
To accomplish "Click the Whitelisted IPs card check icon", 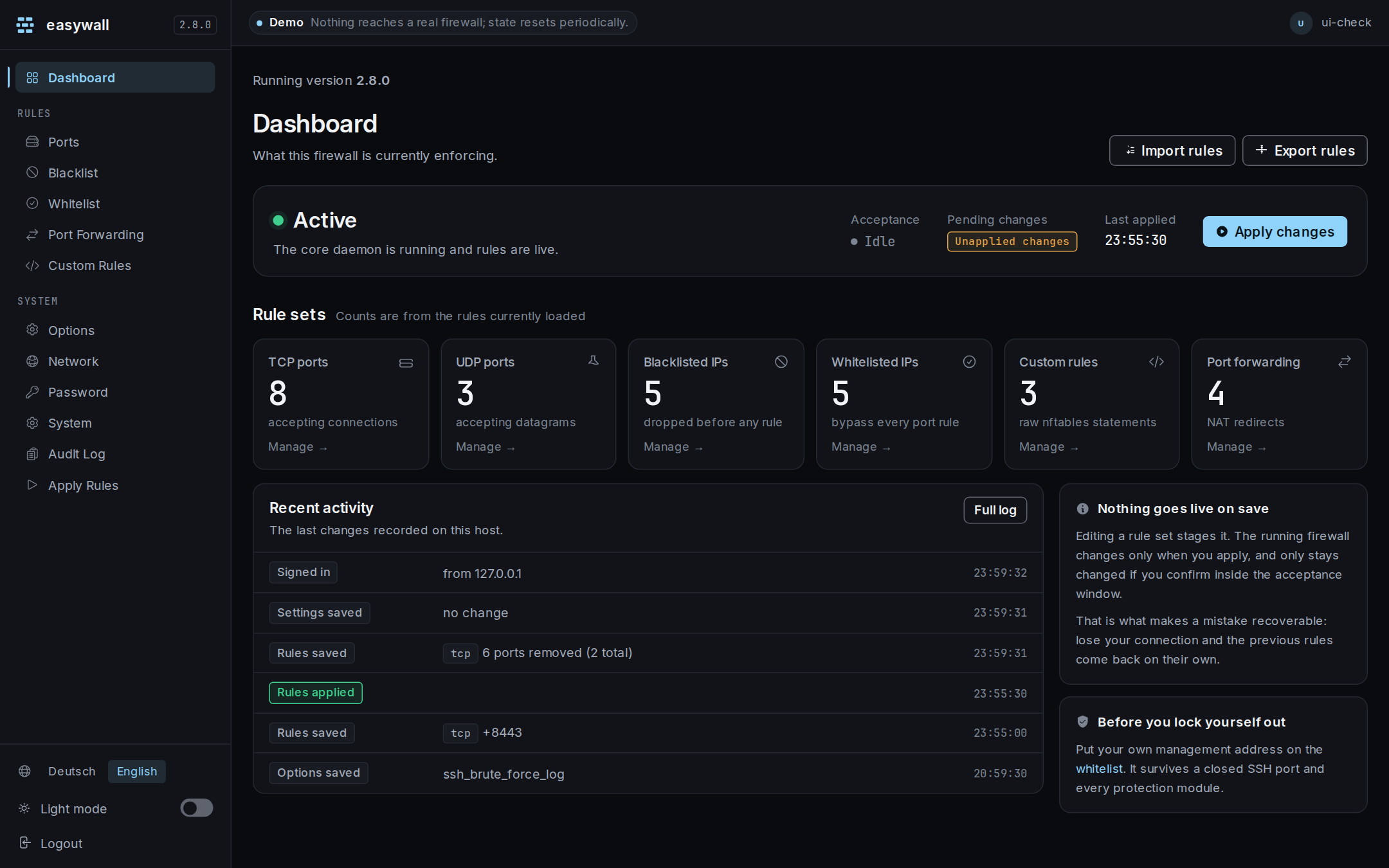I will (x=969, y=362).
